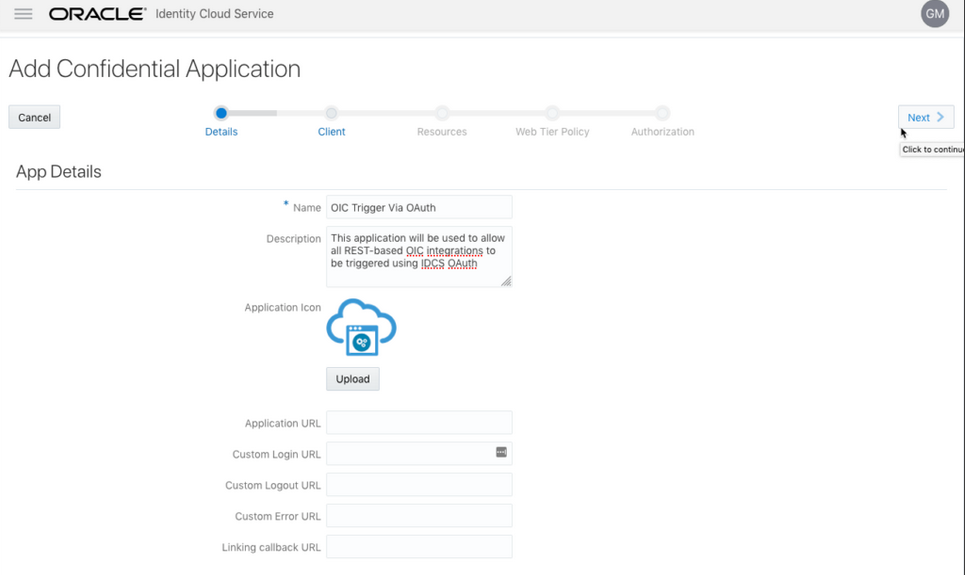The image size is (965, 575).
Task: Click the Description resize handle corner
Action: [506, 281]
